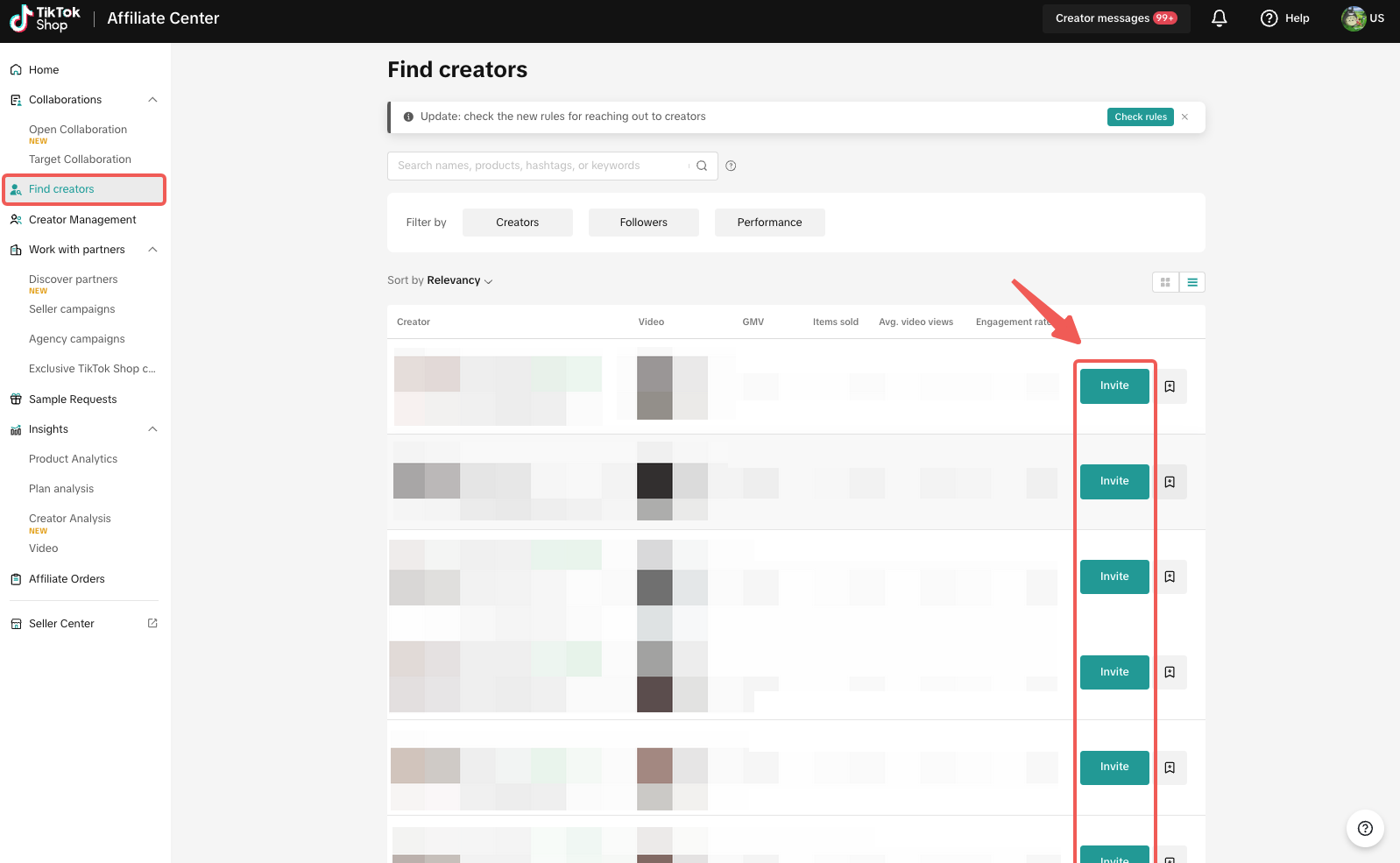Click the Check rules button
Image resolution: width=1400 pixels, height=863 pixels.
(1140, 117)
